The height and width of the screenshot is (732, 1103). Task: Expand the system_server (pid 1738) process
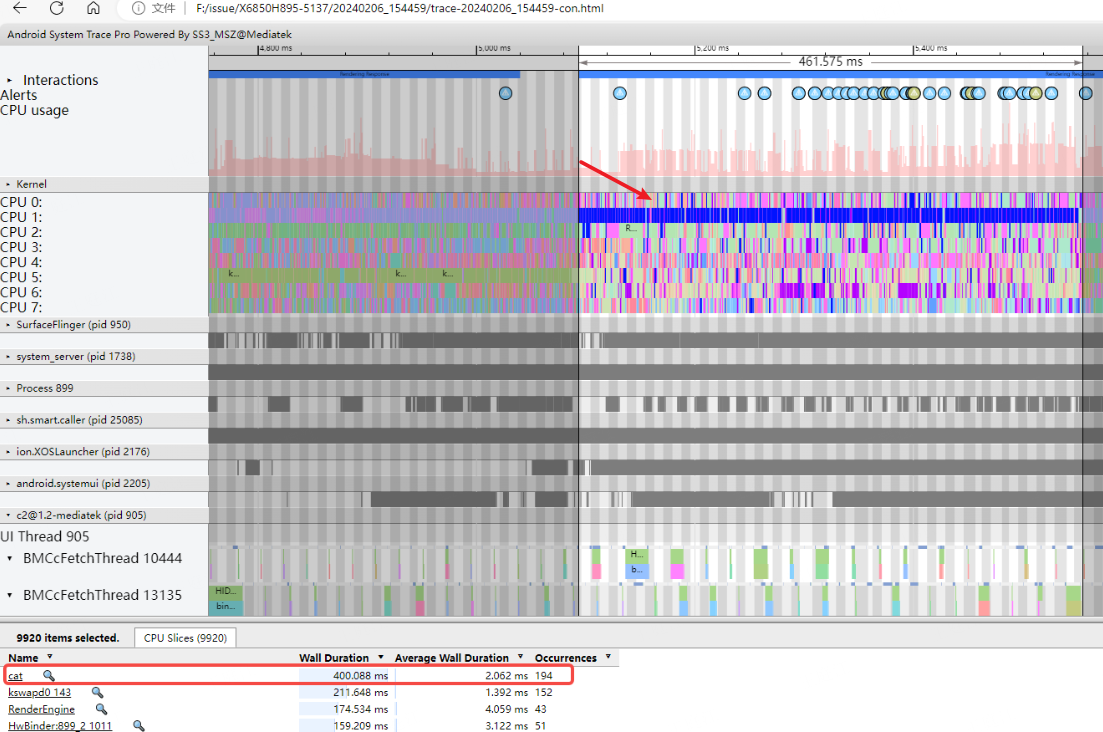pos(8,357)
